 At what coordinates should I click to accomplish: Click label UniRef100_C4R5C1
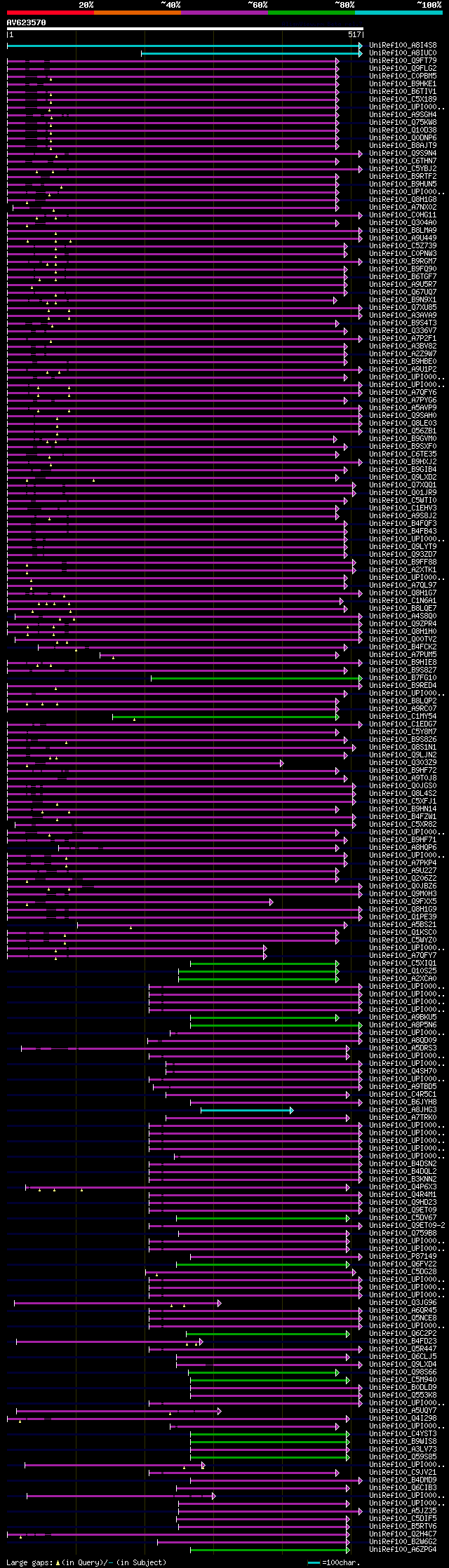click(403, 1095)
